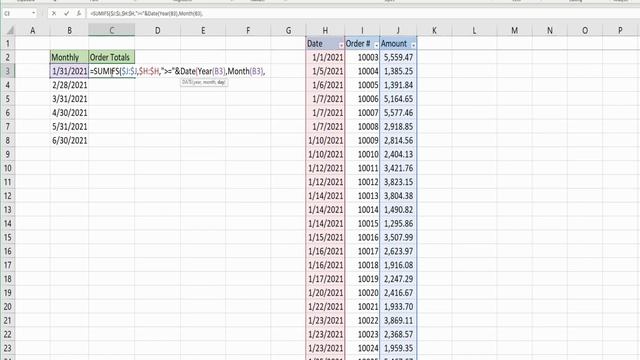This screenshot has height=360, width=640.
Task: Open the Date column filter dropdown
Action: pyautogui.click(x=341, y=45)
